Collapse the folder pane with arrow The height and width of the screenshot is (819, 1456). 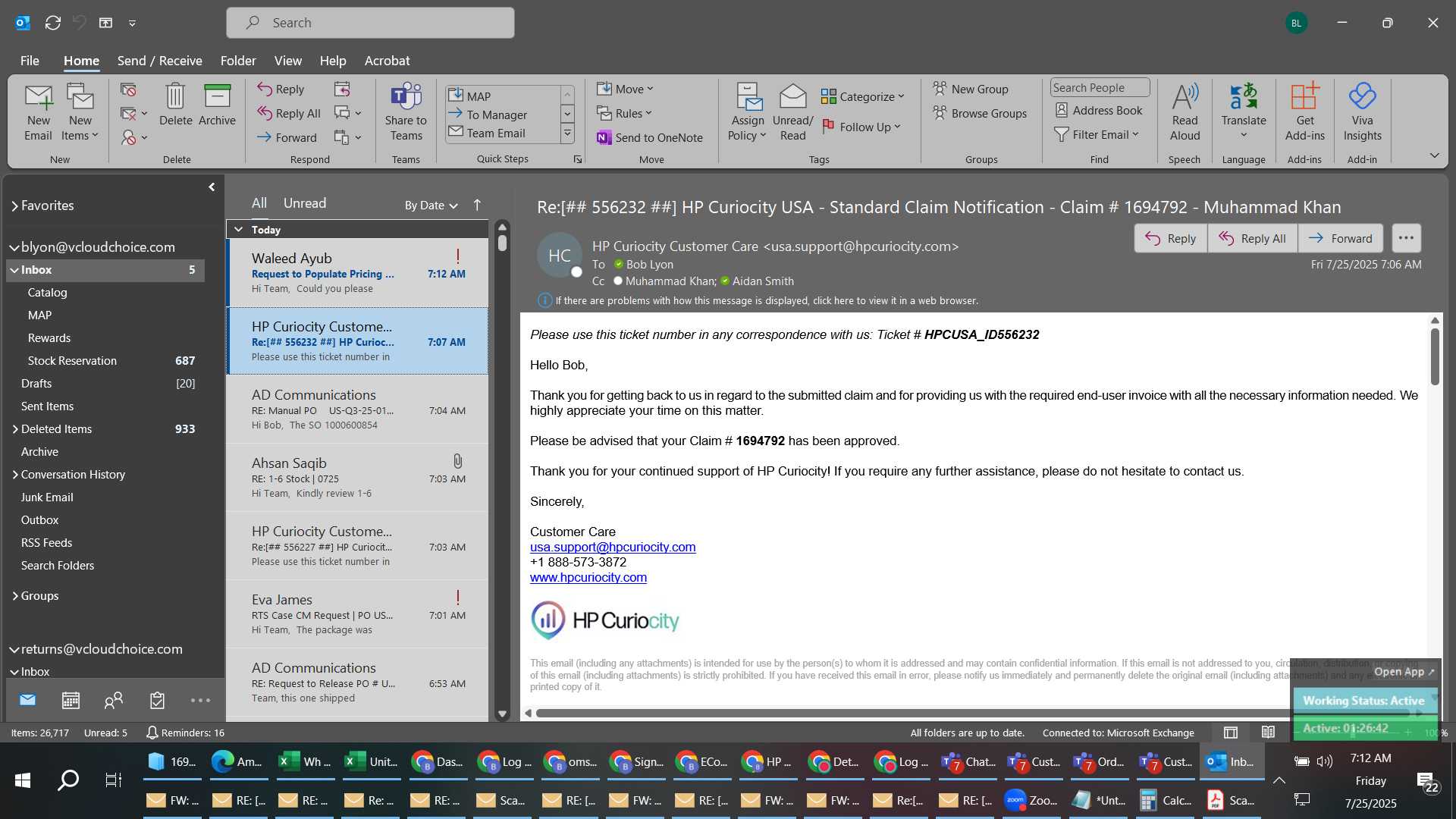[212, 187]
